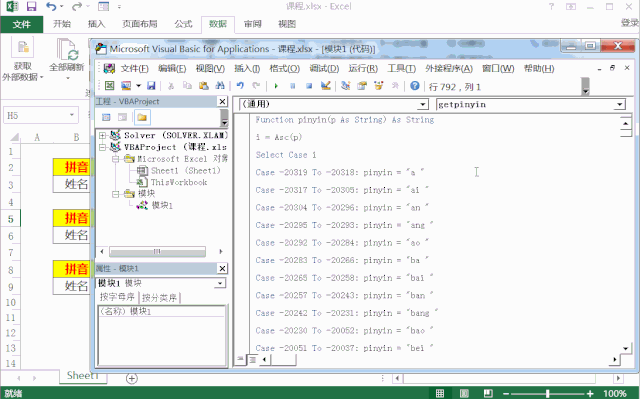
Task: Select 模块1 in the project tree
Action: click(162, 205)
